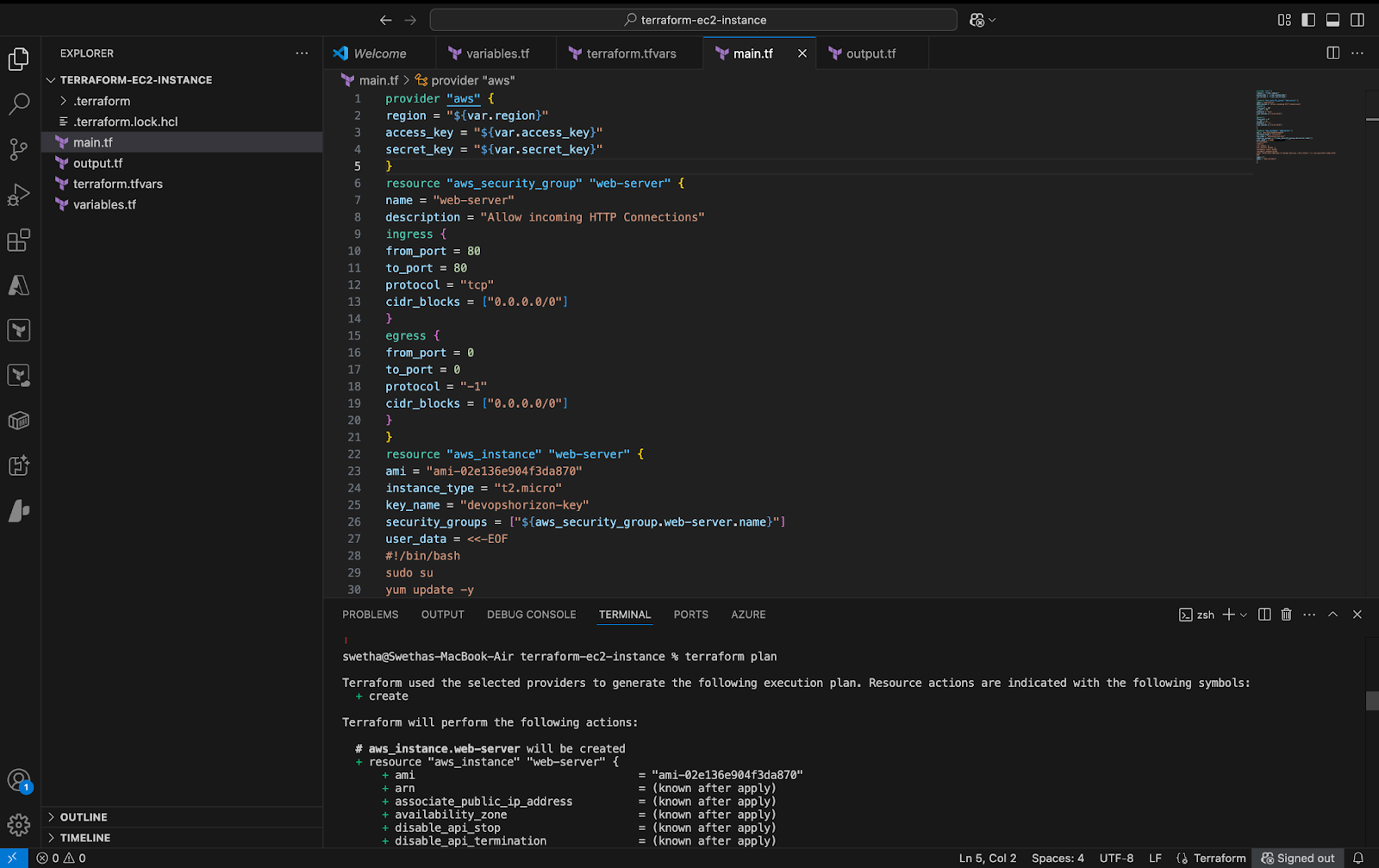Expand the TIMELINE section
Screen dimensions: 1379x868
click(182, 837)
